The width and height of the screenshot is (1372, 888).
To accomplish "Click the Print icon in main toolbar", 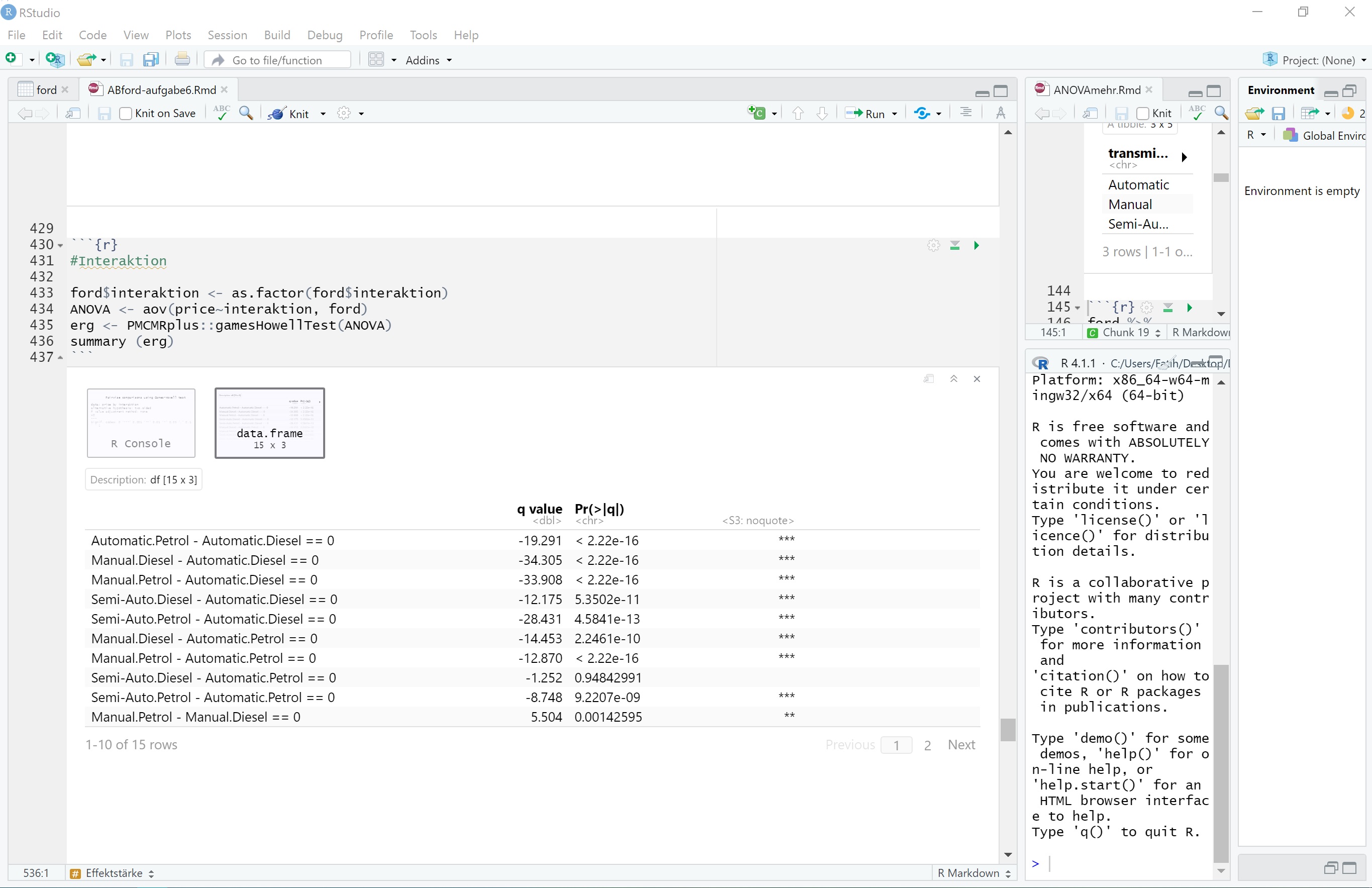I will tap(182, 59).
